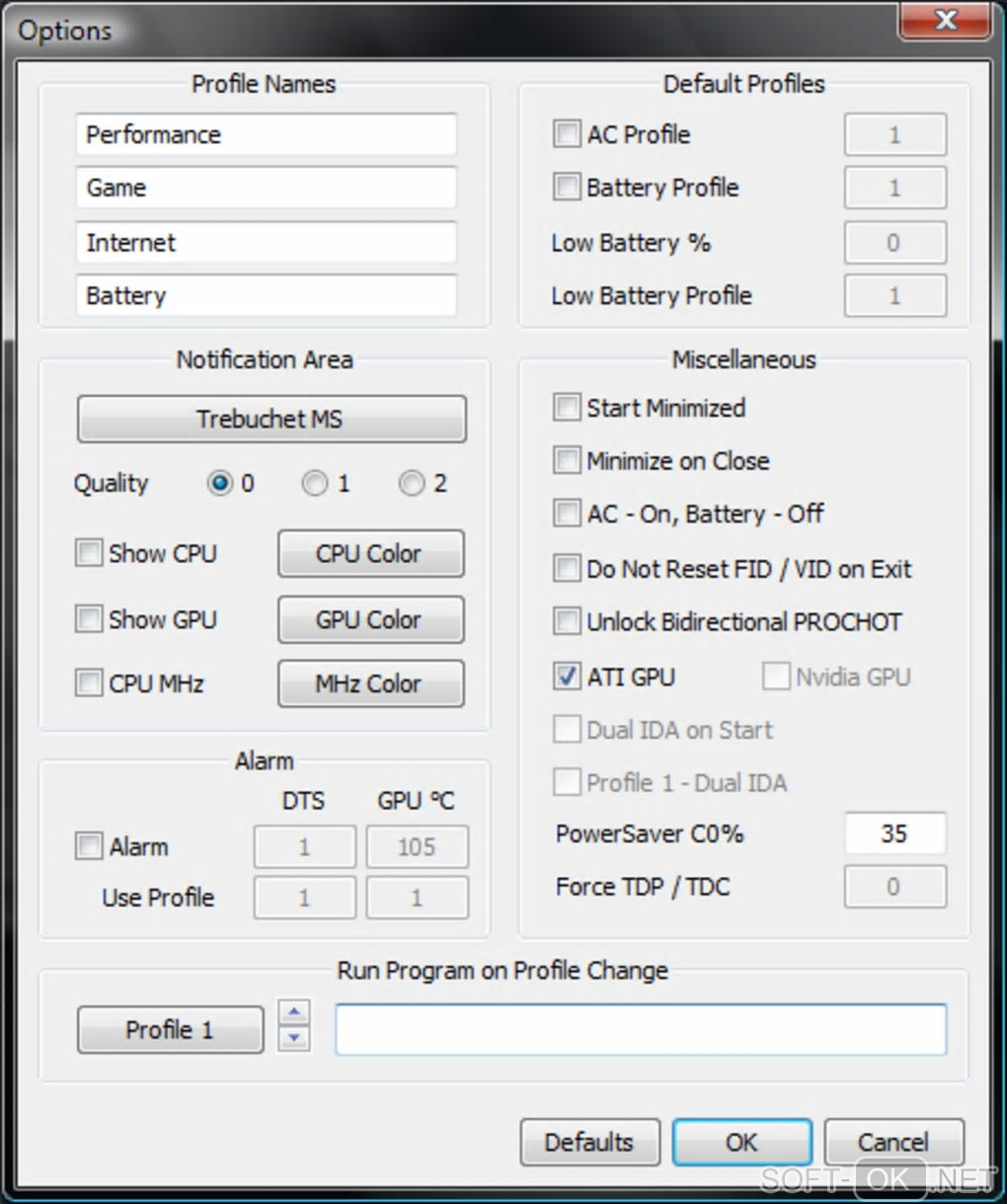This screenshot has width=1007, height=1204.
Task: Select Quality radio option 2
Action: [x=412, y=483]
